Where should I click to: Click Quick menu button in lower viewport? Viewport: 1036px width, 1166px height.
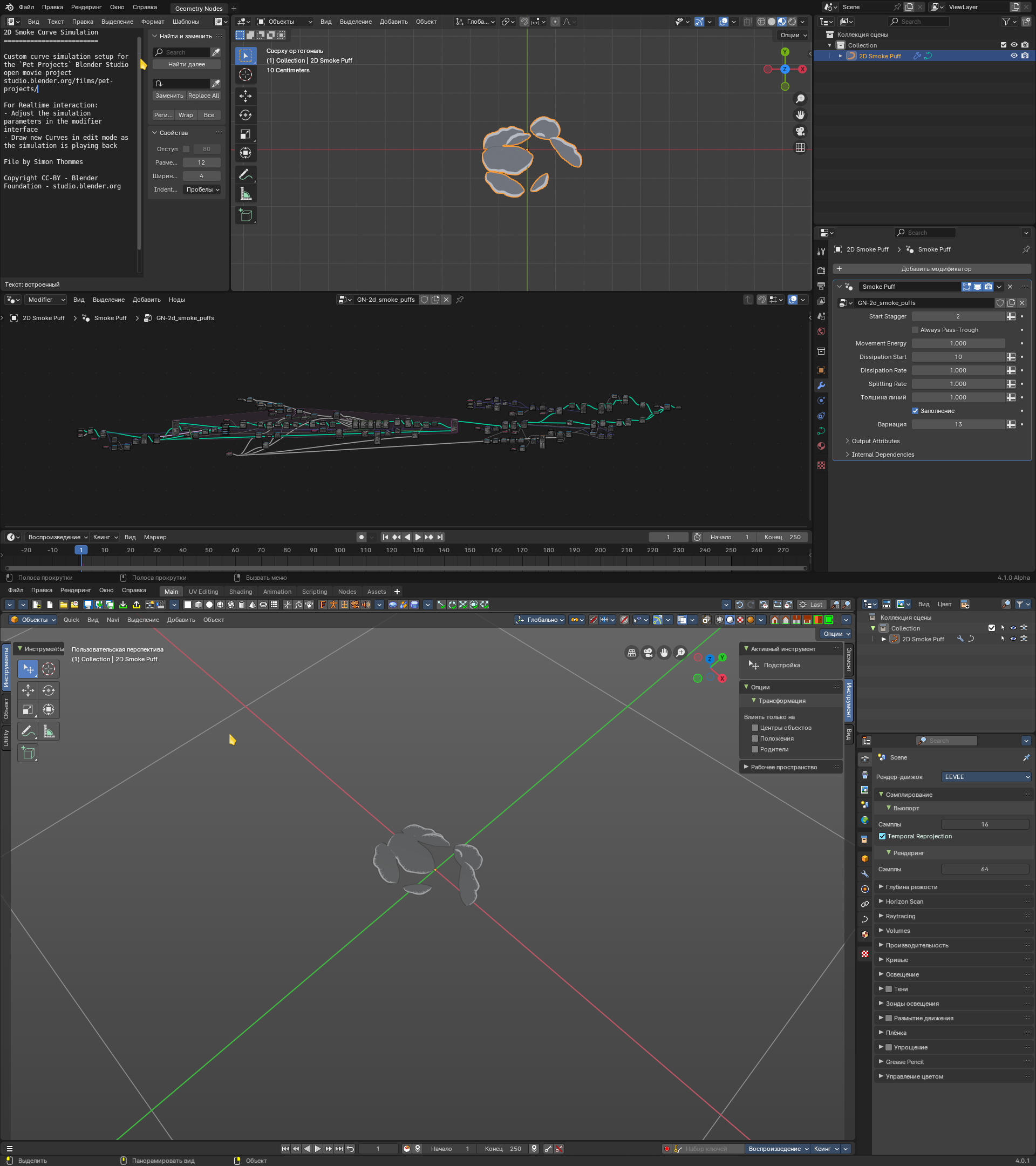(71, 620)
